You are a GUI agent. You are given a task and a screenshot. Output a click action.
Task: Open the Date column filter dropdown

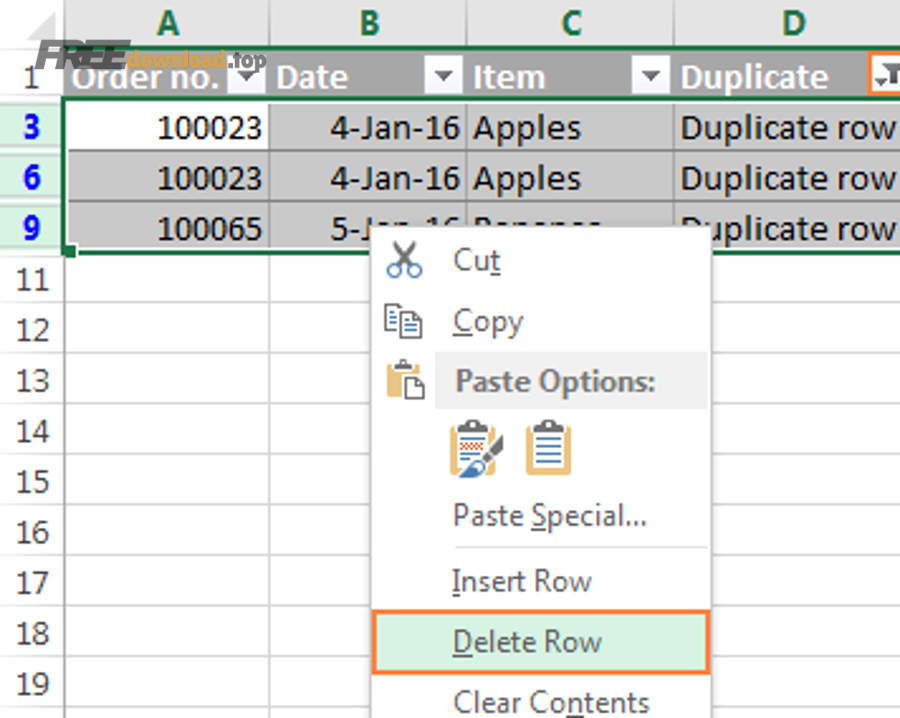pos(443,75)
